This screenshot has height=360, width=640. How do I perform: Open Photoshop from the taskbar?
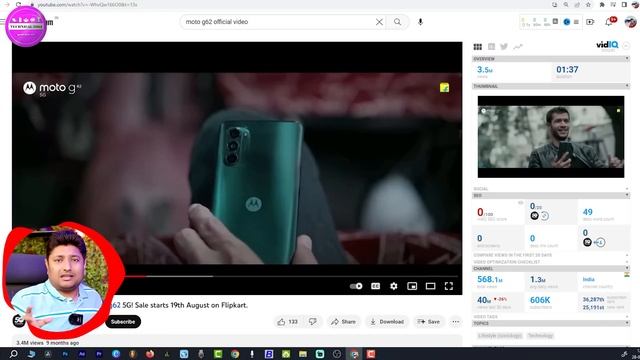pyautogui.click(x=64, y=354)
